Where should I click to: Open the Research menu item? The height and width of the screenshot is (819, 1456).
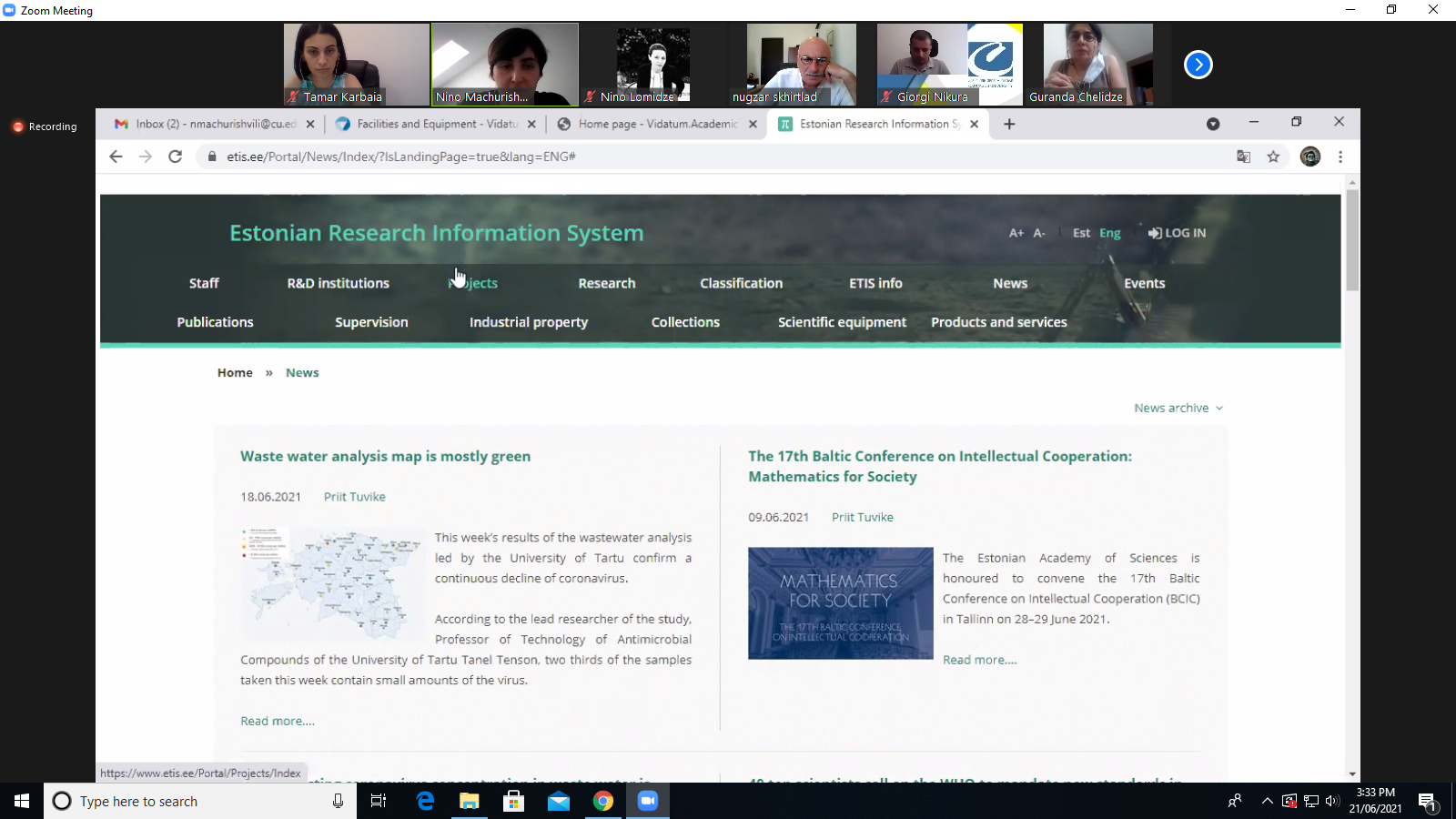click(x=607, y=283)
